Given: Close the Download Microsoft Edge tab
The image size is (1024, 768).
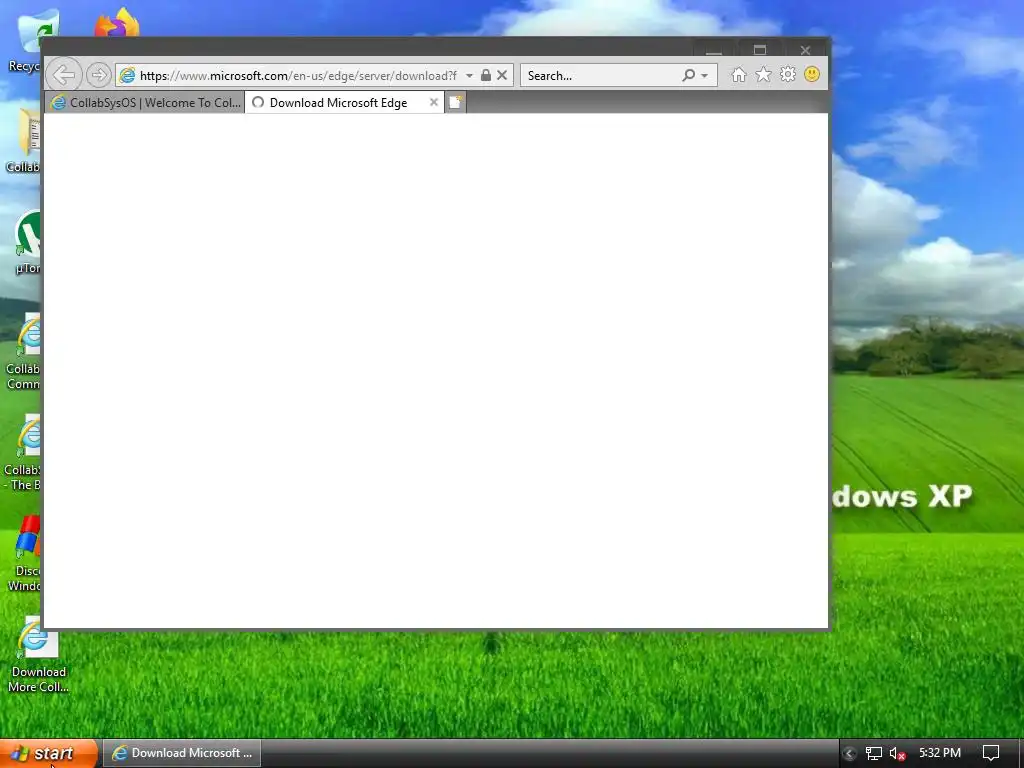Looking at the screenshot, I should tap(434, 103).
